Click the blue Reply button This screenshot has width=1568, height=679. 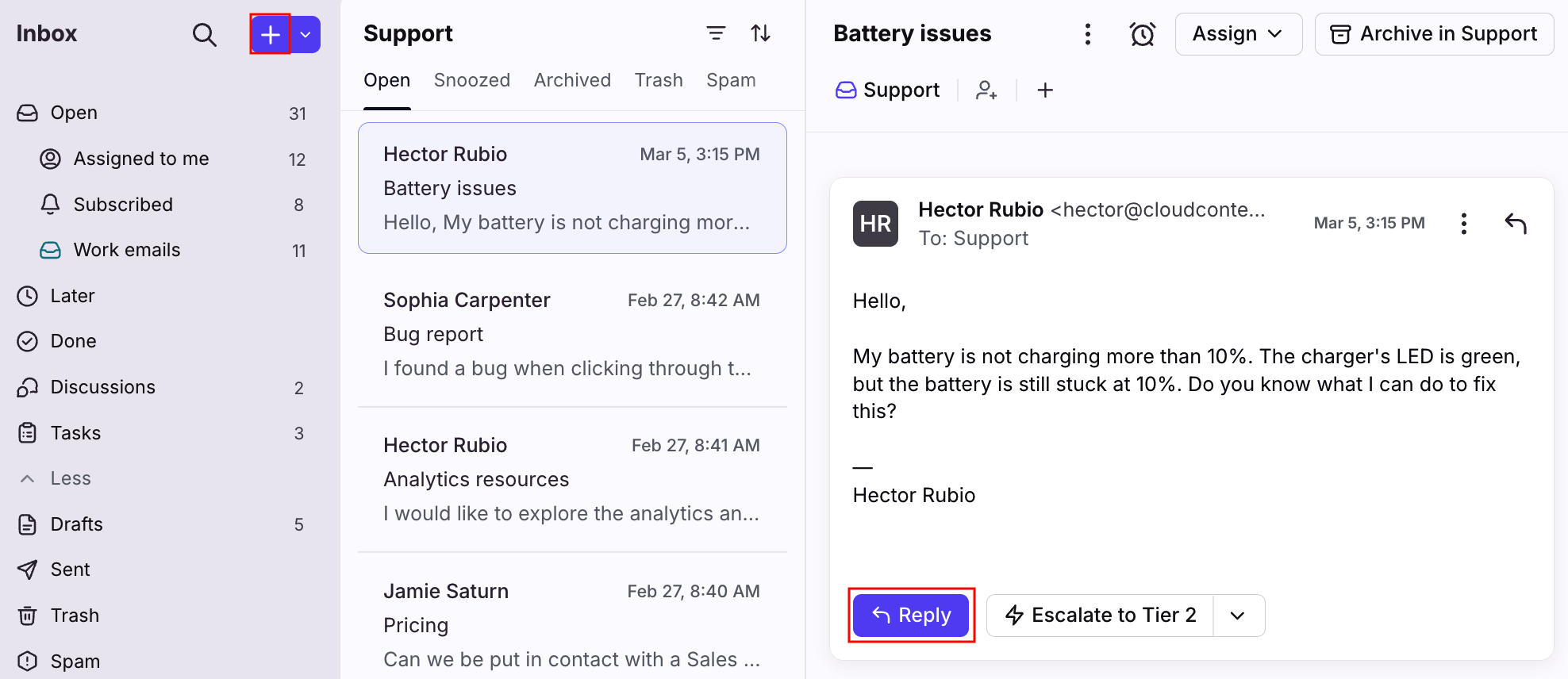pos(911,616)
